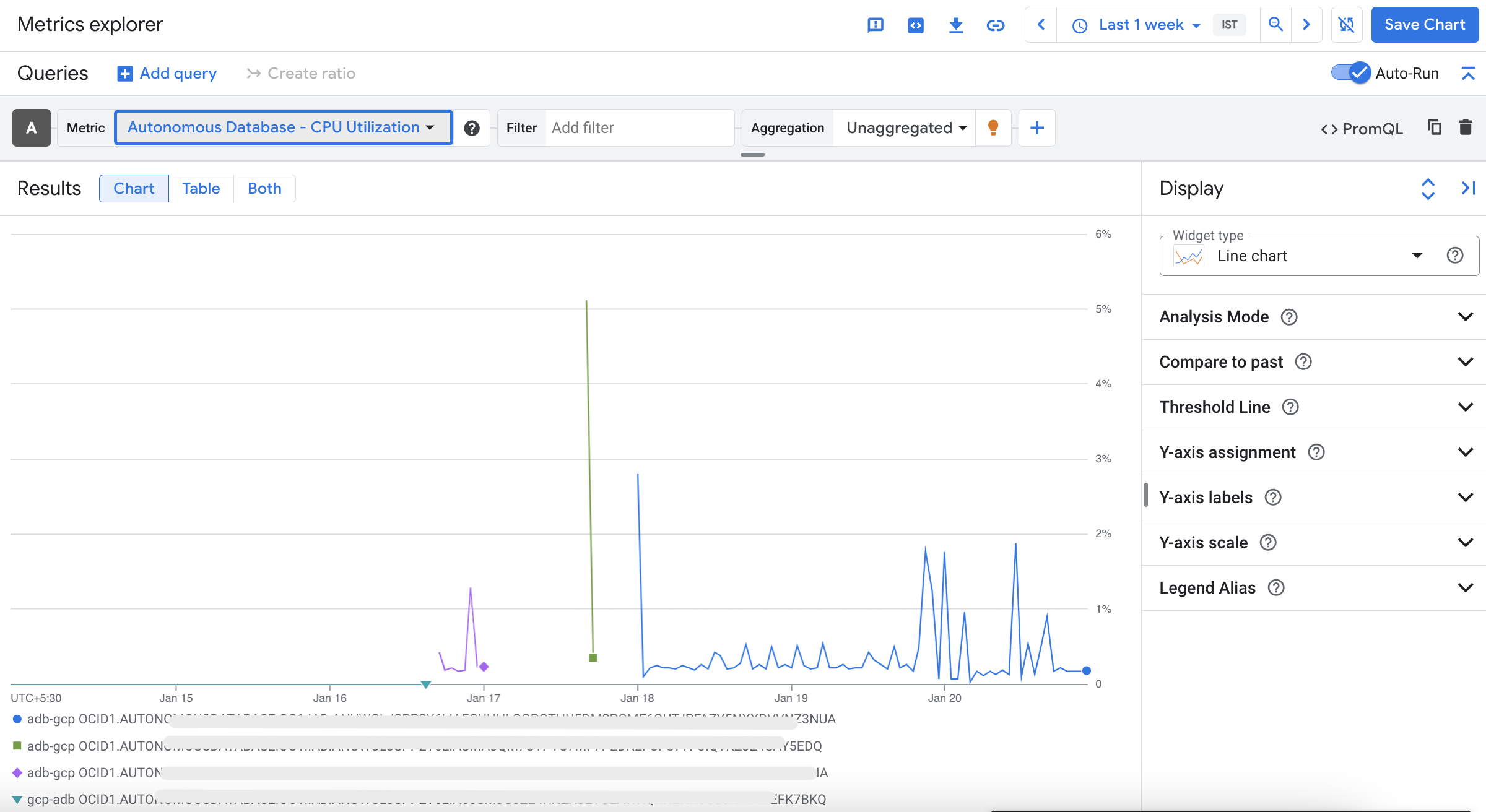
Task: Click Add query
Action: click(x=167, y=74)
